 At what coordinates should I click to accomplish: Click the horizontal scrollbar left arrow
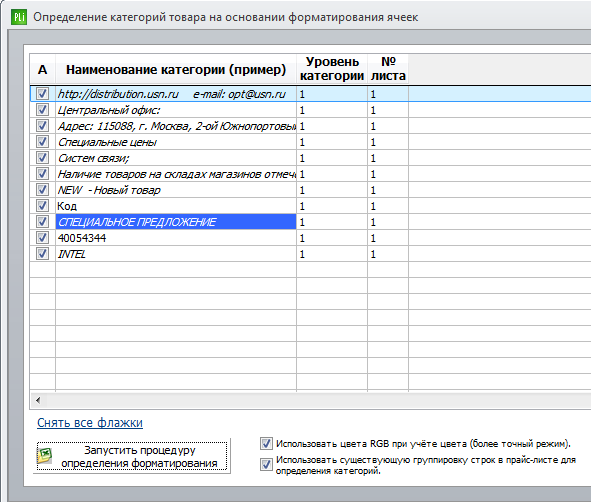[x=38, y=400]
